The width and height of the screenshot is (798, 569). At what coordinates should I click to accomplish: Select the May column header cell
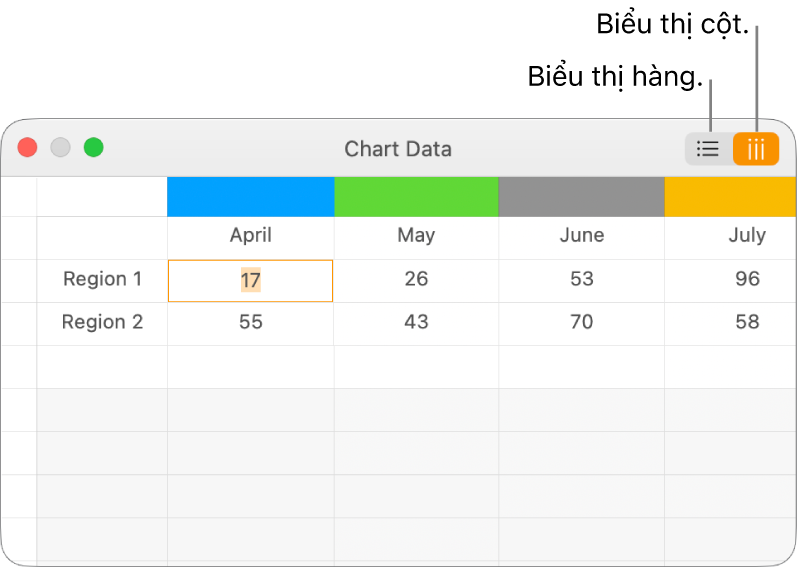pyautogui.click(x=416, y=236)
